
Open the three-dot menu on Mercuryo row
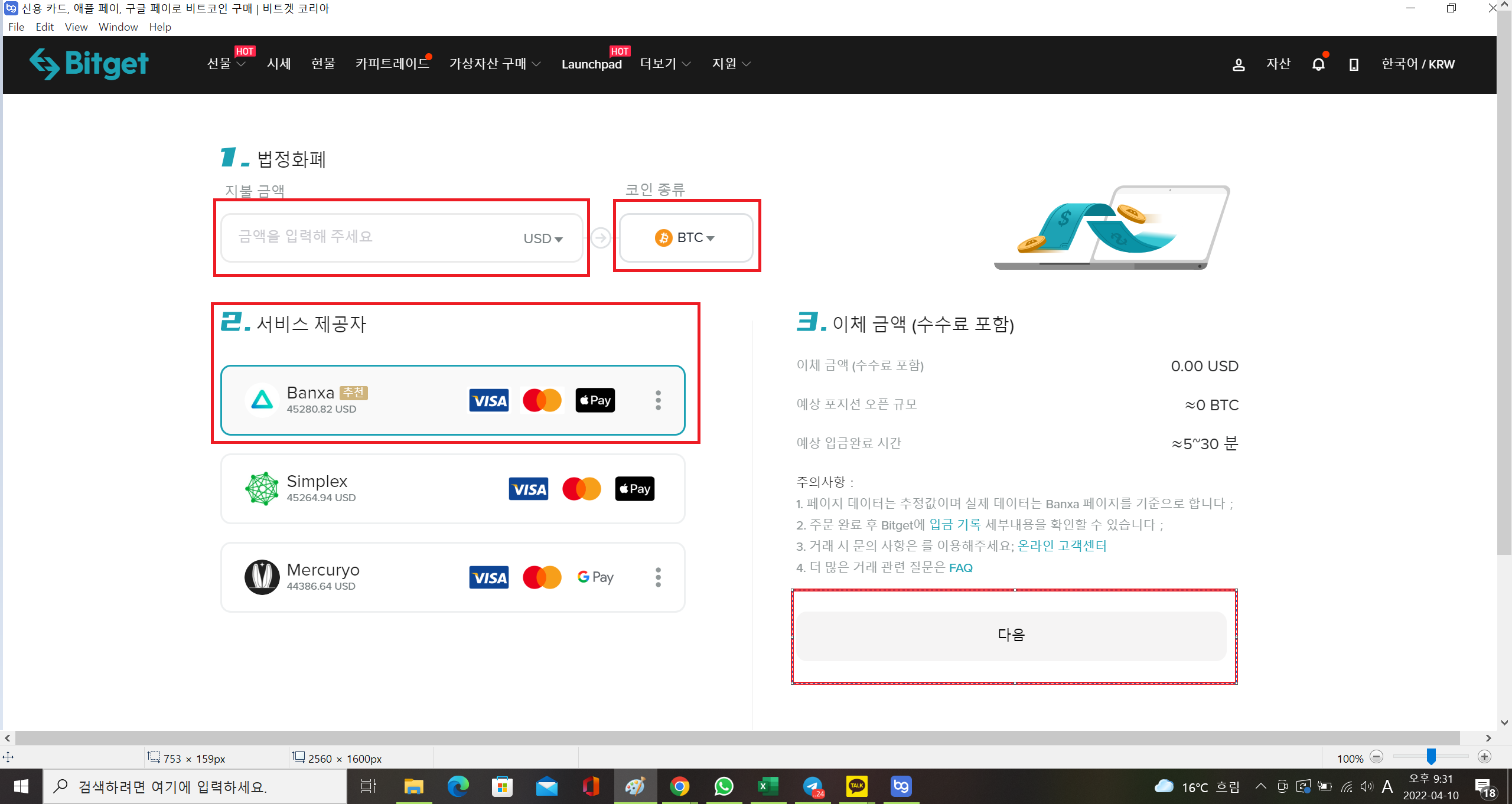(x=658, y=577)
